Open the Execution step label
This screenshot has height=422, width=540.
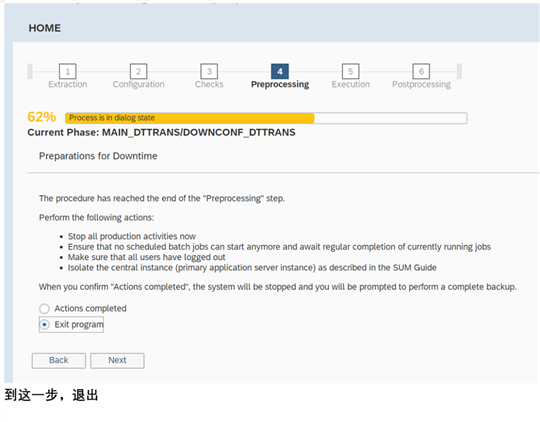click(351, 84)
